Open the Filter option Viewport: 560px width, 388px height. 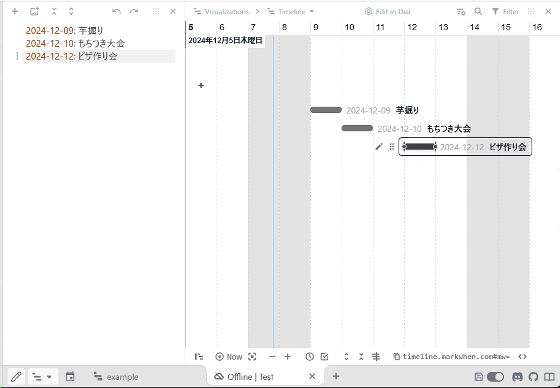point(505,11)
